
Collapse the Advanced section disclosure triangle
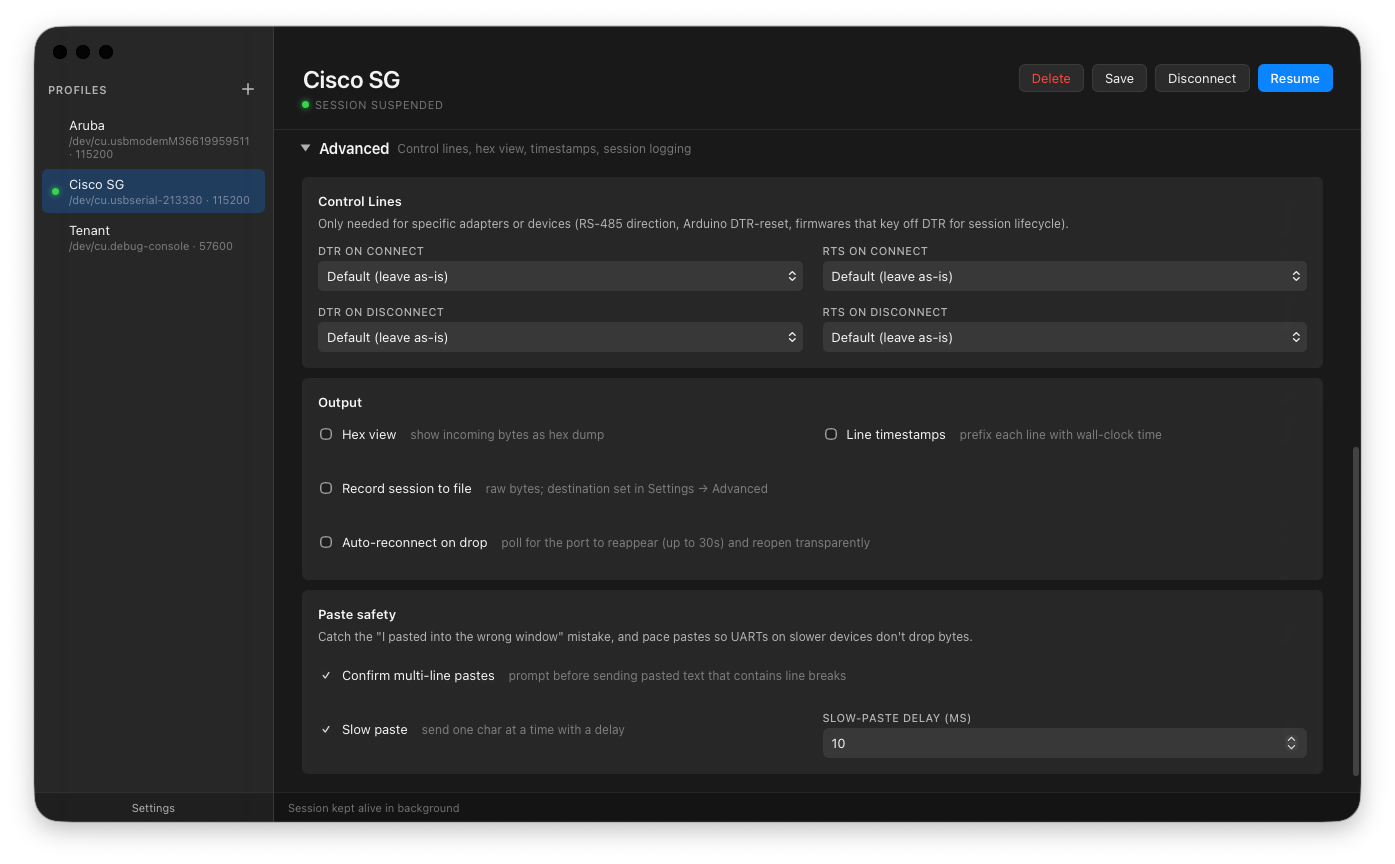305,147
